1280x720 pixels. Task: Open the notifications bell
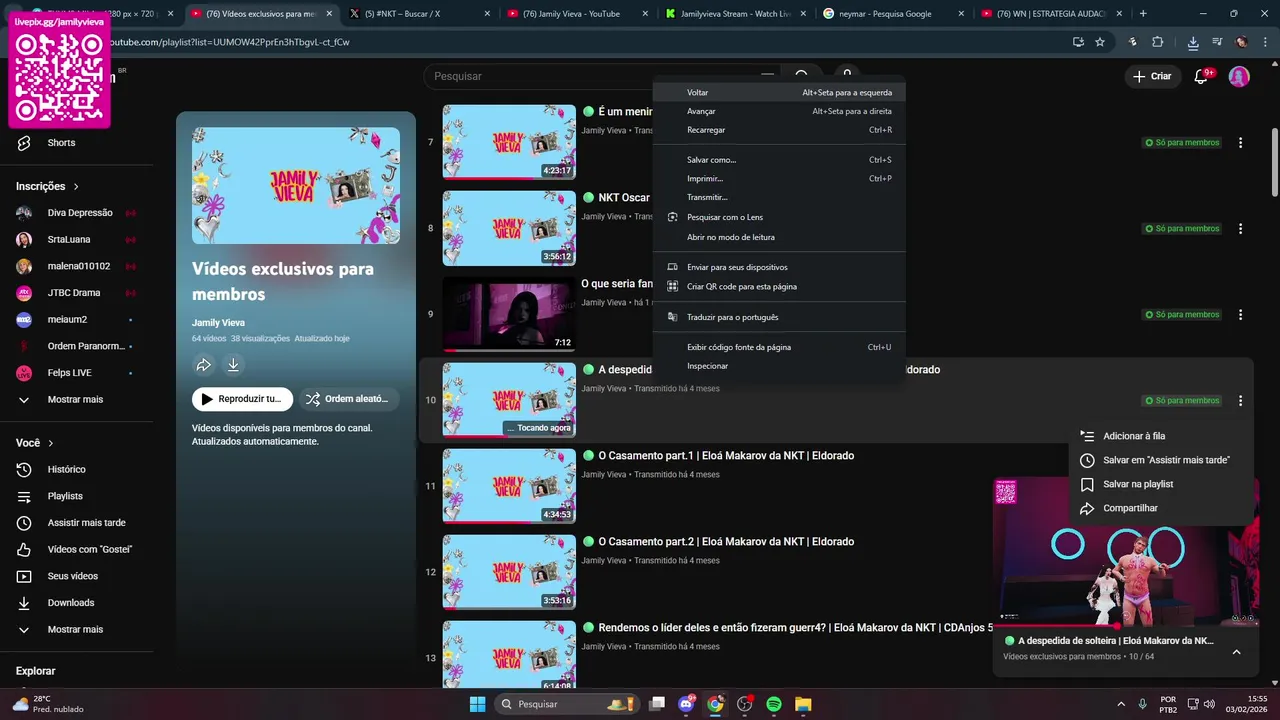coord(1203,76)
